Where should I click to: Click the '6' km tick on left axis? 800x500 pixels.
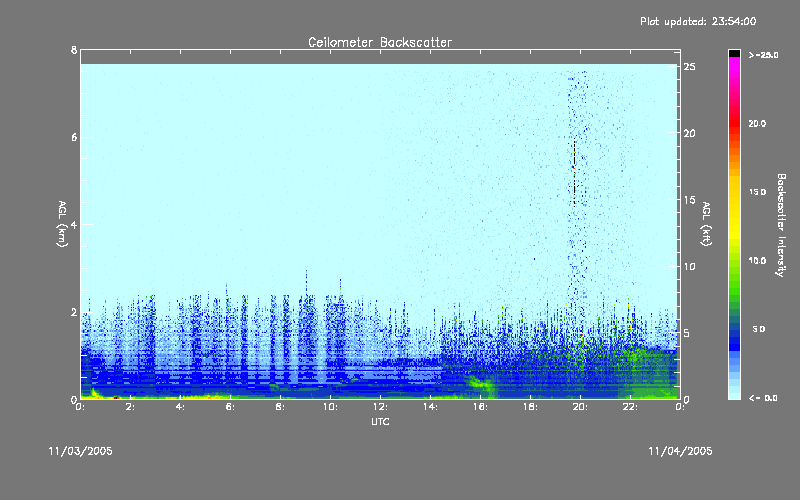point(74,137)
